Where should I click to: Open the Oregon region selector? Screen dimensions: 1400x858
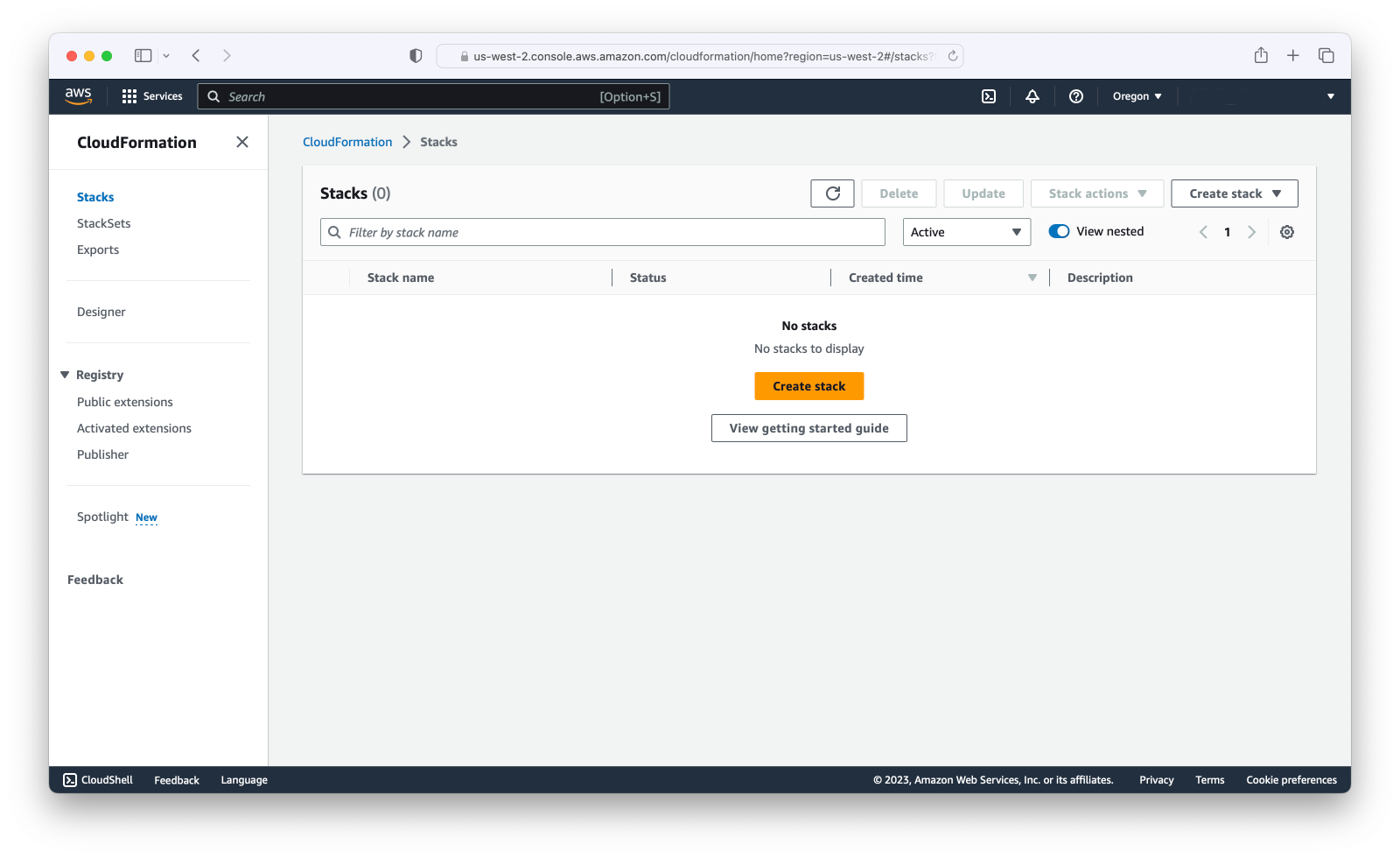click(1137, 96)
